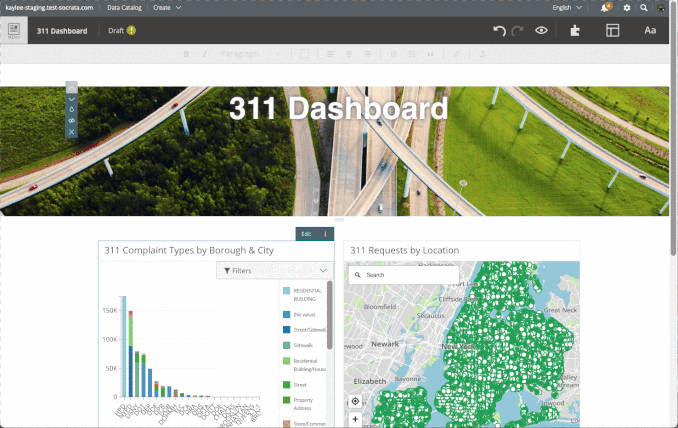Image resolution: width=678 pixels, height=428 pixels.
Task: Delete the hero block with X
Action: pyautogui.click(x=72, y=132)
